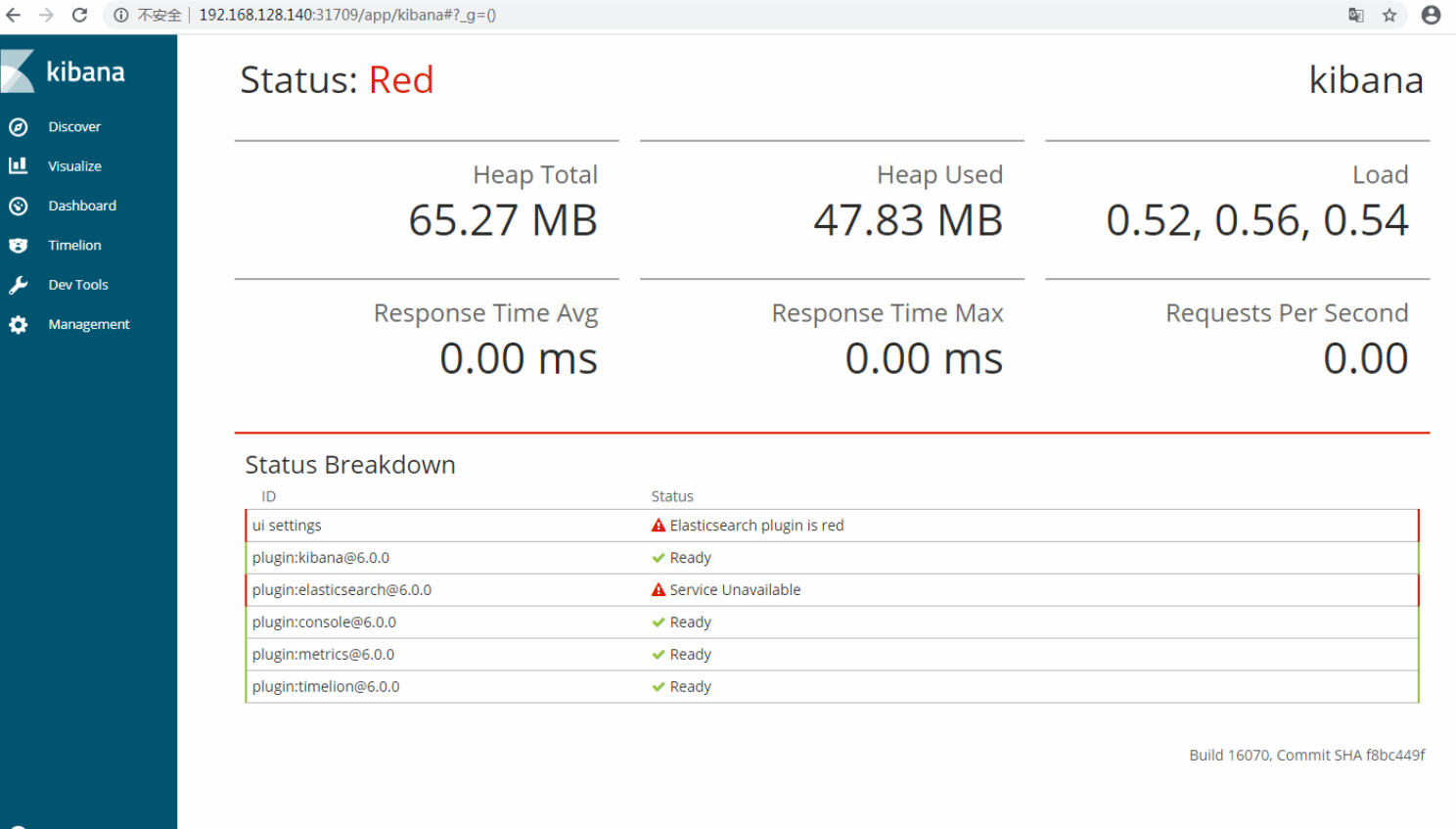Select 'plugin:elasticsearch@6.0.0' row text
This screenshot has height=829, width=1456.
(x=341, y=590)
